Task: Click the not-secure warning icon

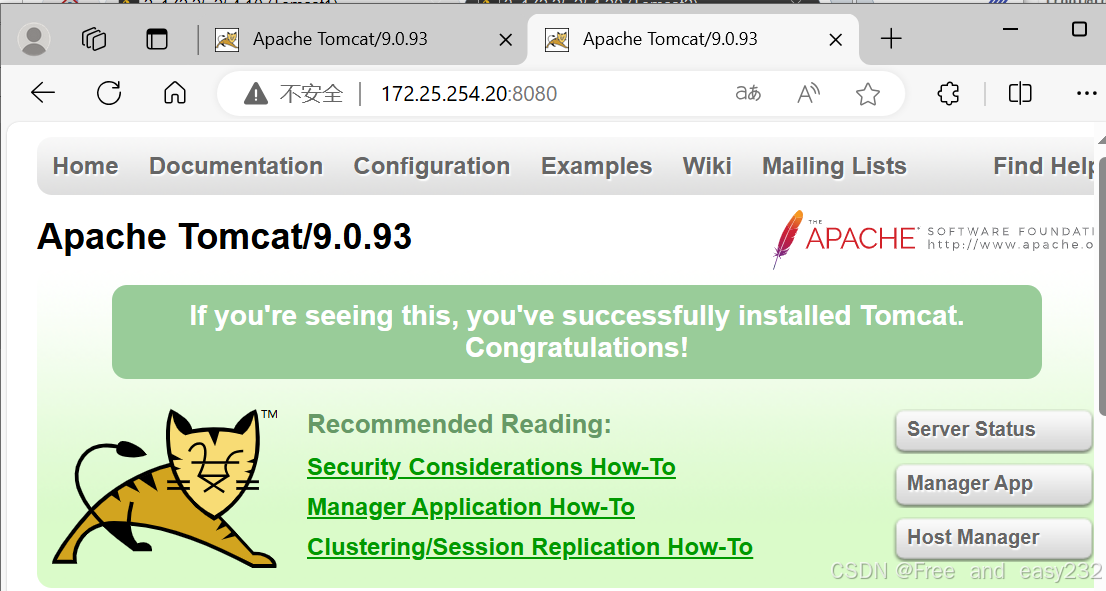Action: pyautogui.click(x=255, y=93)
